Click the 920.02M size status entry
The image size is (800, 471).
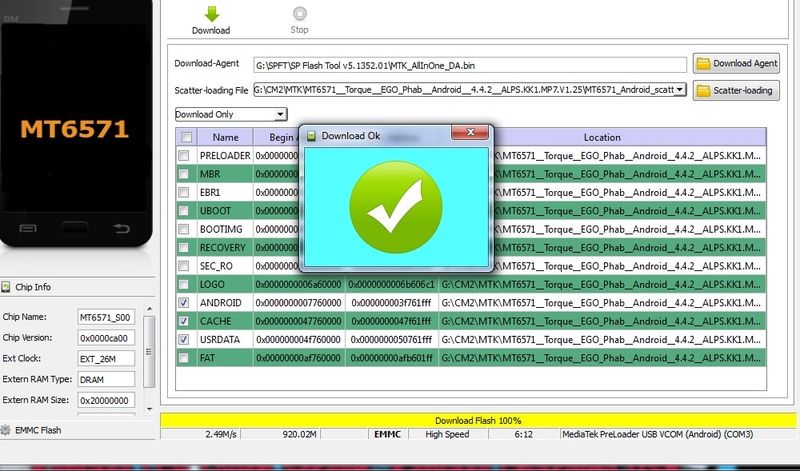click(x=299, y=434)
